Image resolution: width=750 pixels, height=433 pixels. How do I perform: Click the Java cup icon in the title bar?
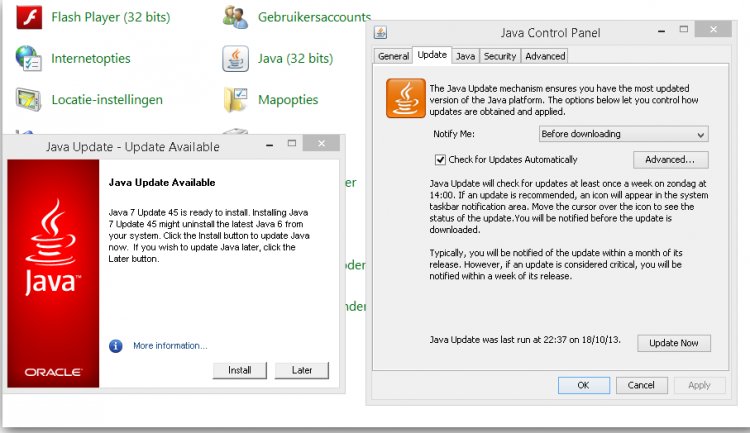pos(381,33)
